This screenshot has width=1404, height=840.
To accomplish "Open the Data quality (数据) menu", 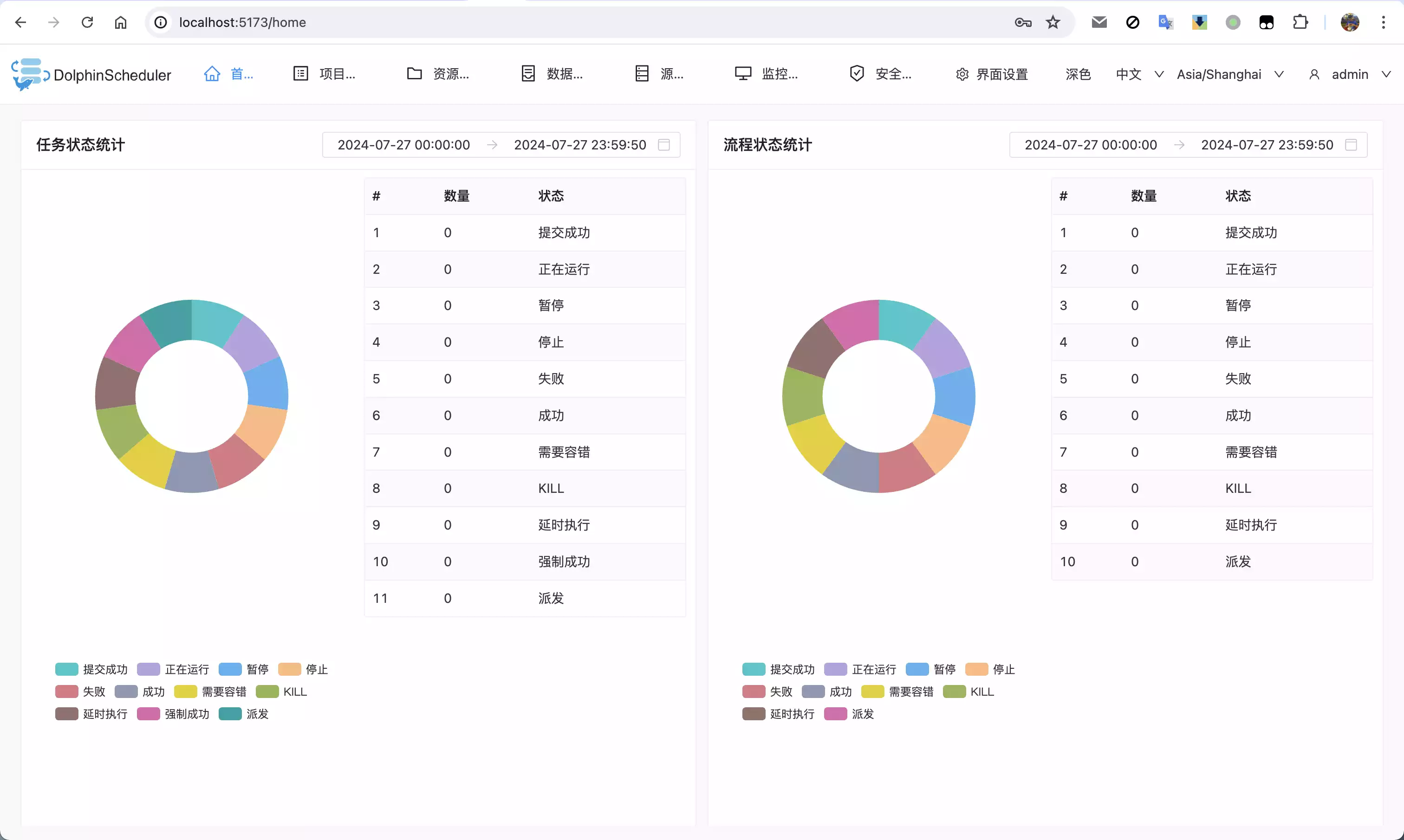I will (552, 74).
